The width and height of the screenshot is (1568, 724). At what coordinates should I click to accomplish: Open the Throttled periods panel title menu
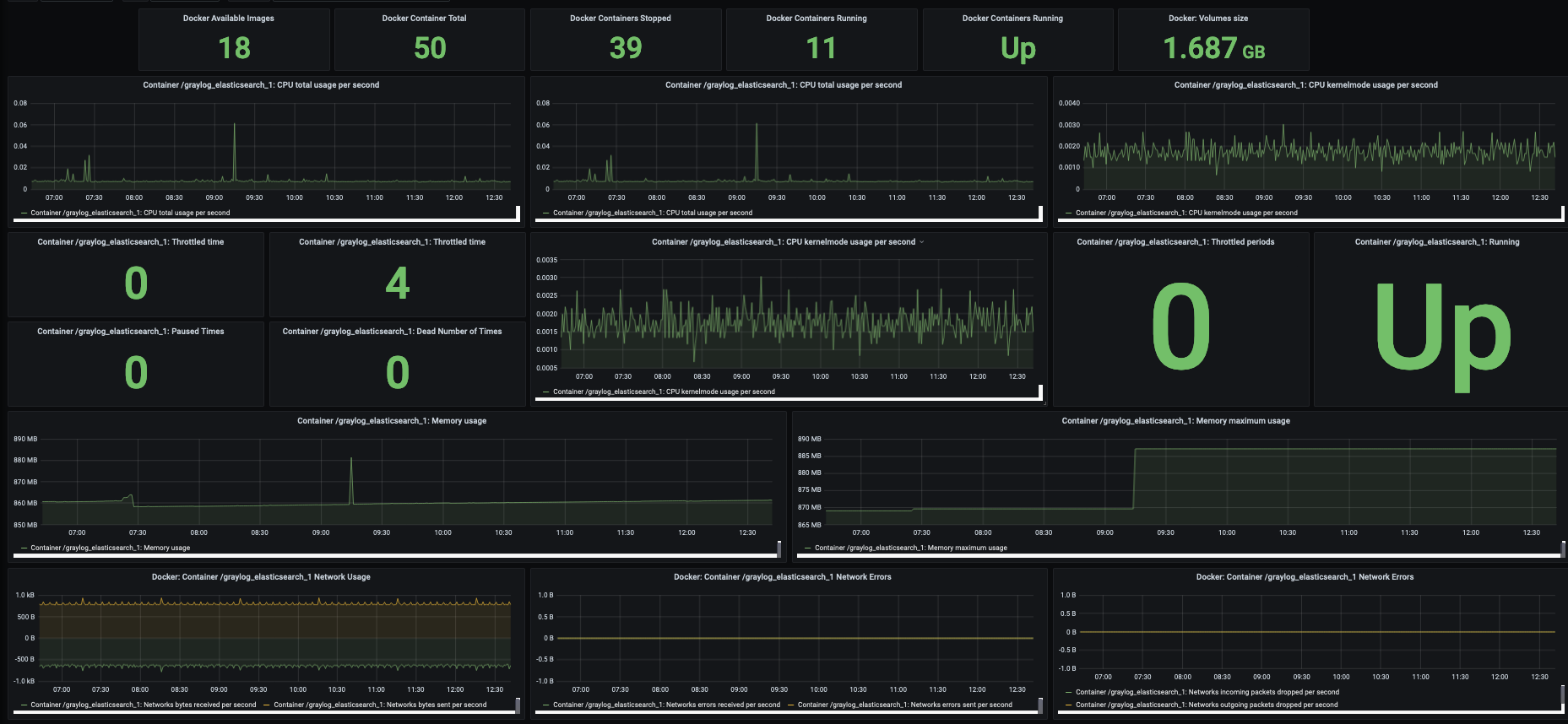(1175, 242)
